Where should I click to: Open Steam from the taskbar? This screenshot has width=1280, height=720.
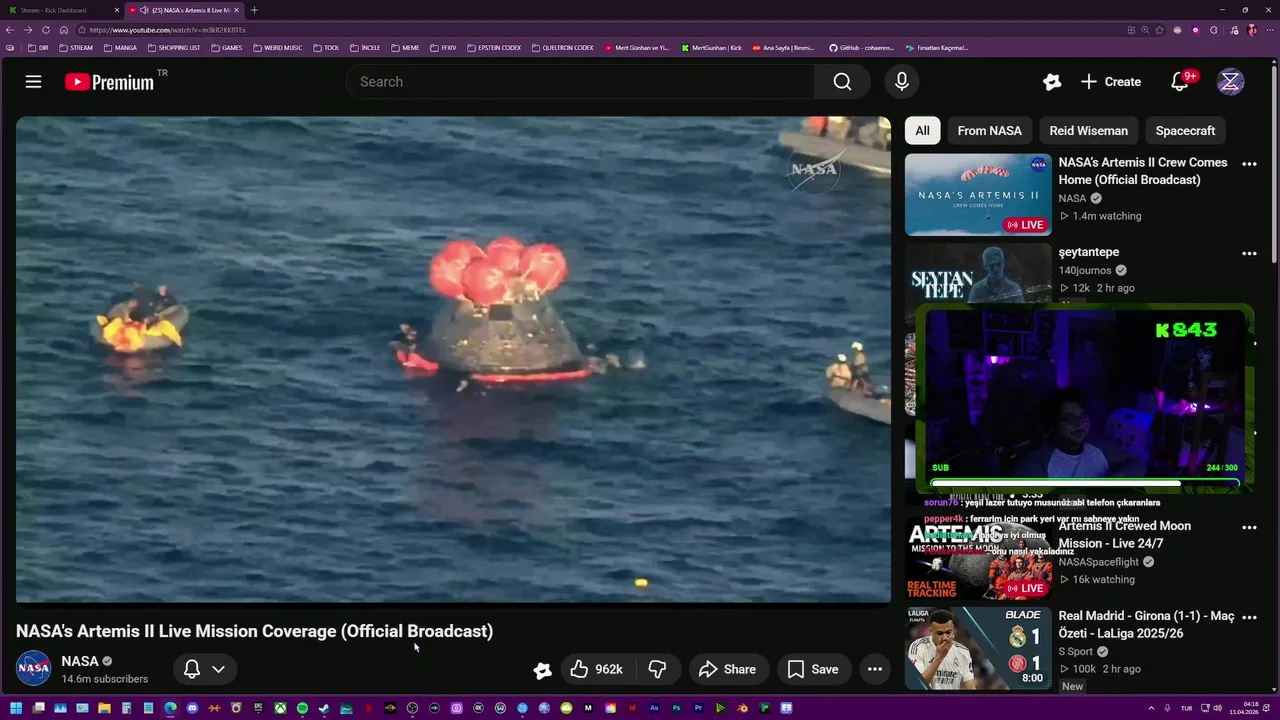[x=323, y=708]
